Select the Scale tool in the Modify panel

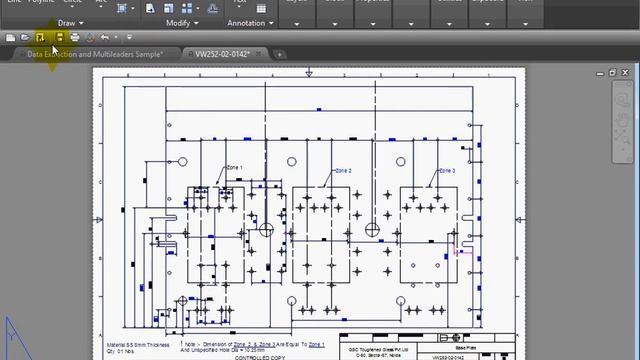[x=169, y=9]
